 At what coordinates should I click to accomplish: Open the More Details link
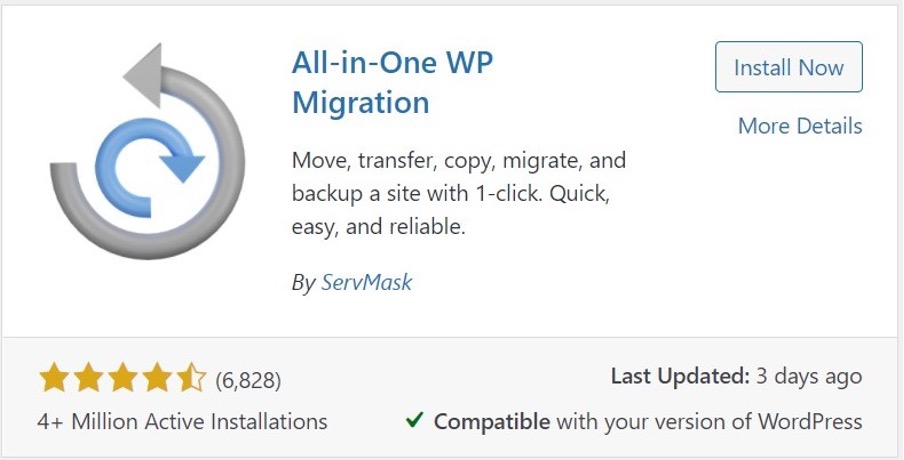pyautogui.click(x=799, y=126)
